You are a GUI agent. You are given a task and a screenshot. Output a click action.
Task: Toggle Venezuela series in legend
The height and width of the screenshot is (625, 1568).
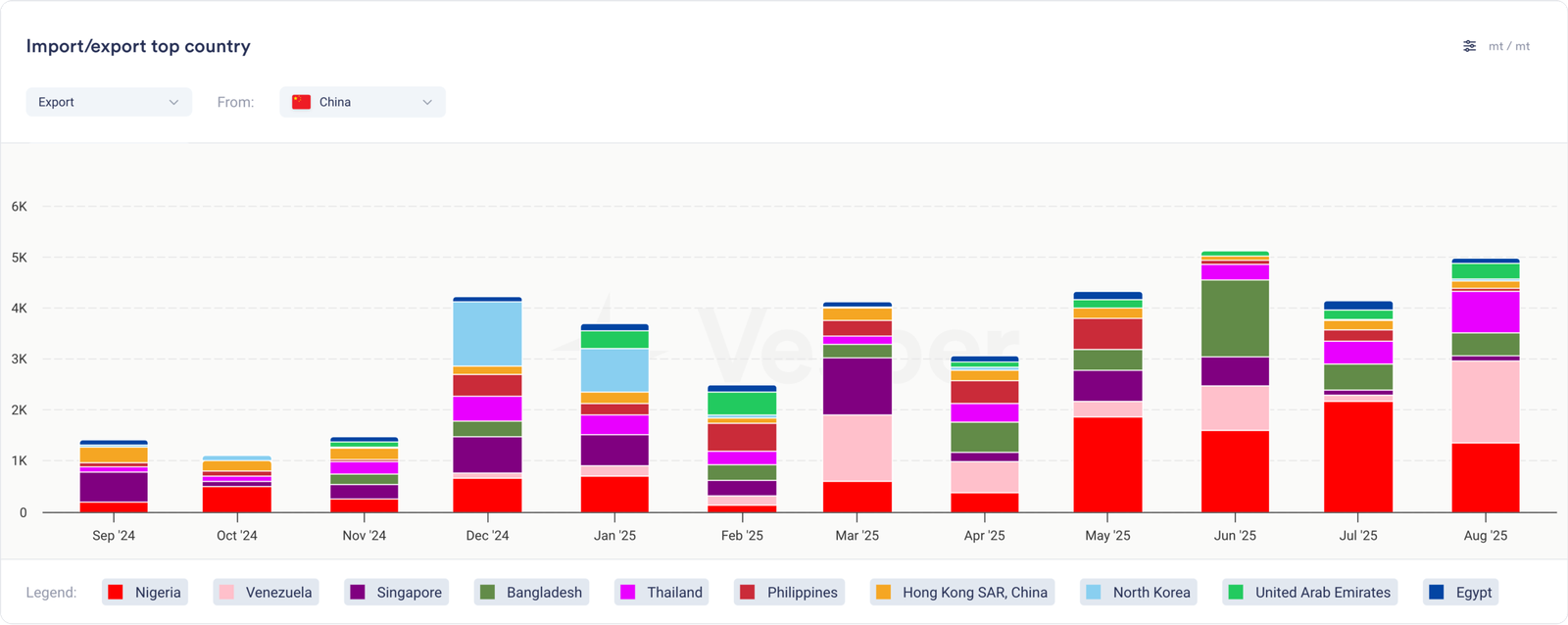tap(266, 592)
